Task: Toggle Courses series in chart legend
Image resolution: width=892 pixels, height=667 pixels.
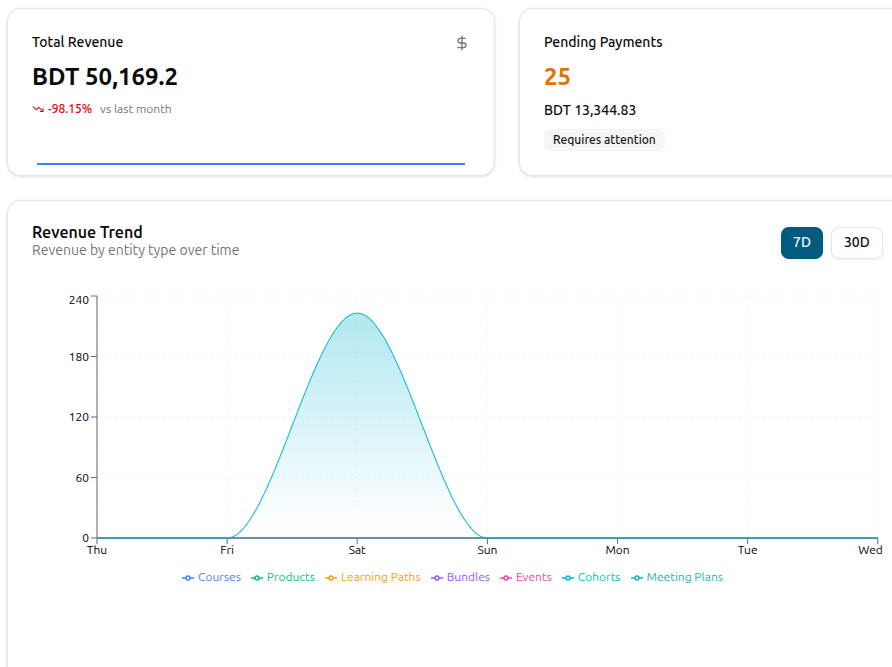Action: [211, 577]
